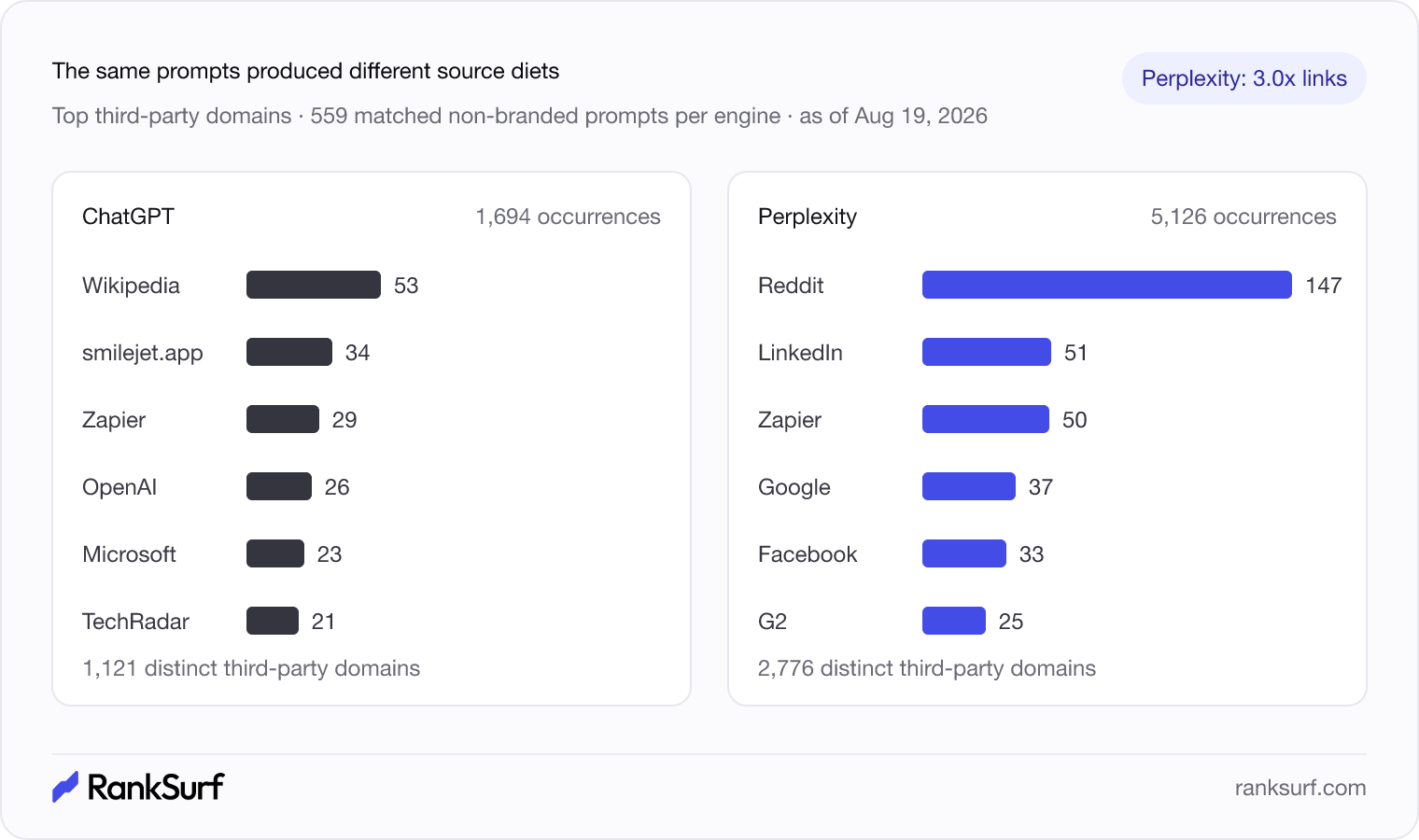Click the 1,121 distinct third-party domains note
Viewport: 1419px width, 840px height.
251,668
